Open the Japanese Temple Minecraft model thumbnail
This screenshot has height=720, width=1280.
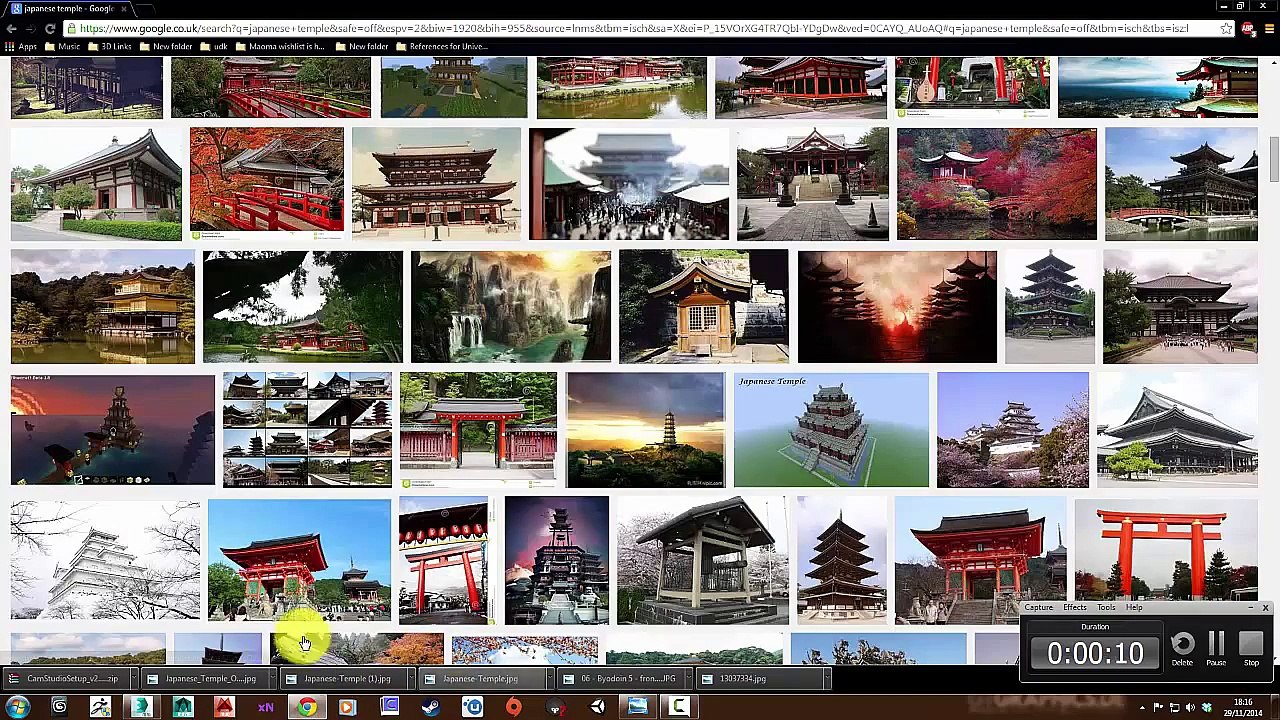point(831,430)
